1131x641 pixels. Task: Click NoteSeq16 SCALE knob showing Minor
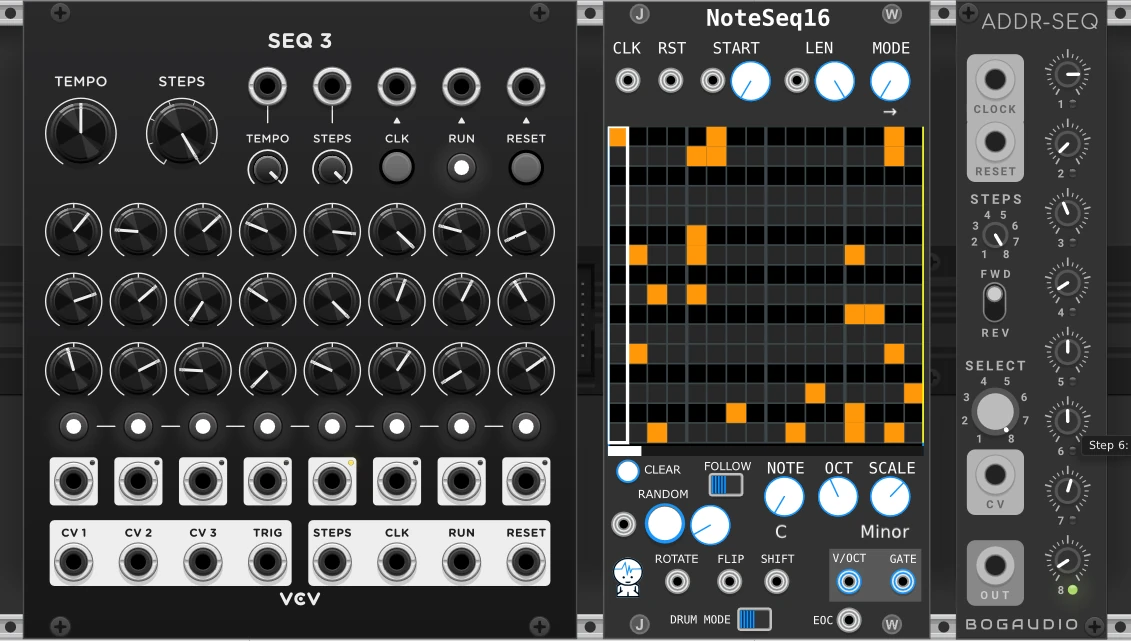[x=890, y=497]
